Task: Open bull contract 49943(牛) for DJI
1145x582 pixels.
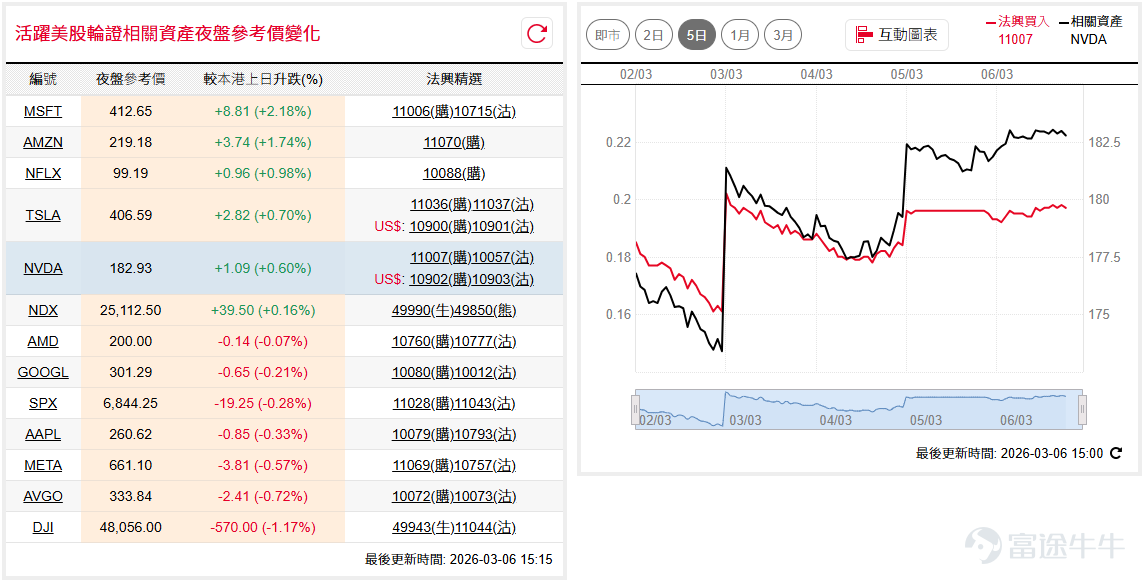Action: 423,527
